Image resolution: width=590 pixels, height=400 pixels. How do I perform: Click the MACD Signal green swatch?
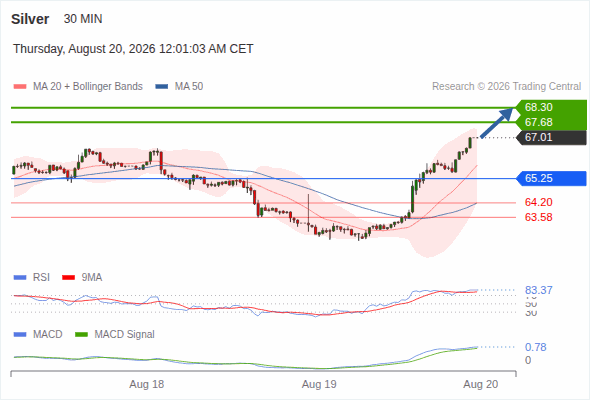tap(81, 335)
